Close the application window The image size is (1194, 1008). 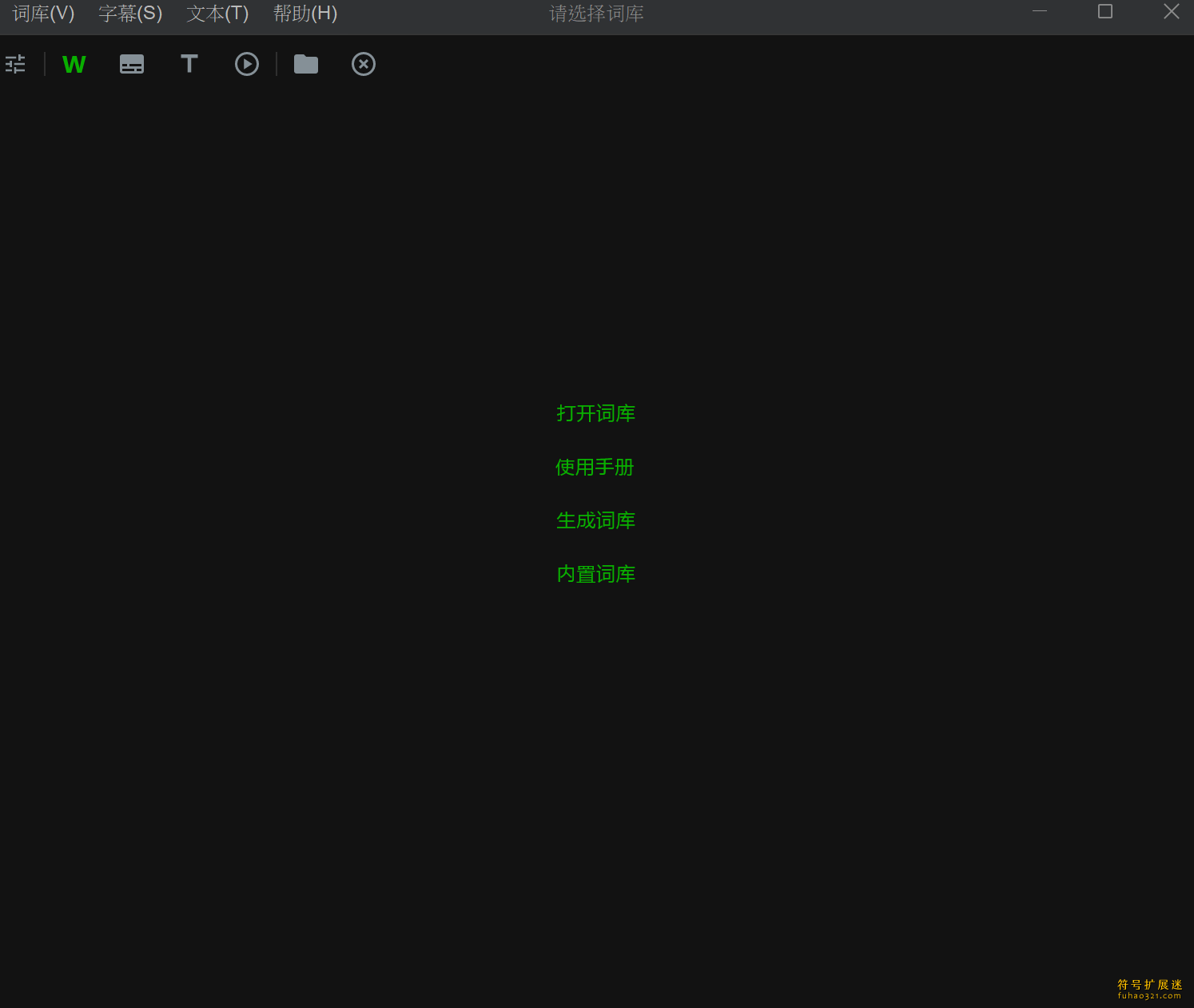click(1171, 11)
